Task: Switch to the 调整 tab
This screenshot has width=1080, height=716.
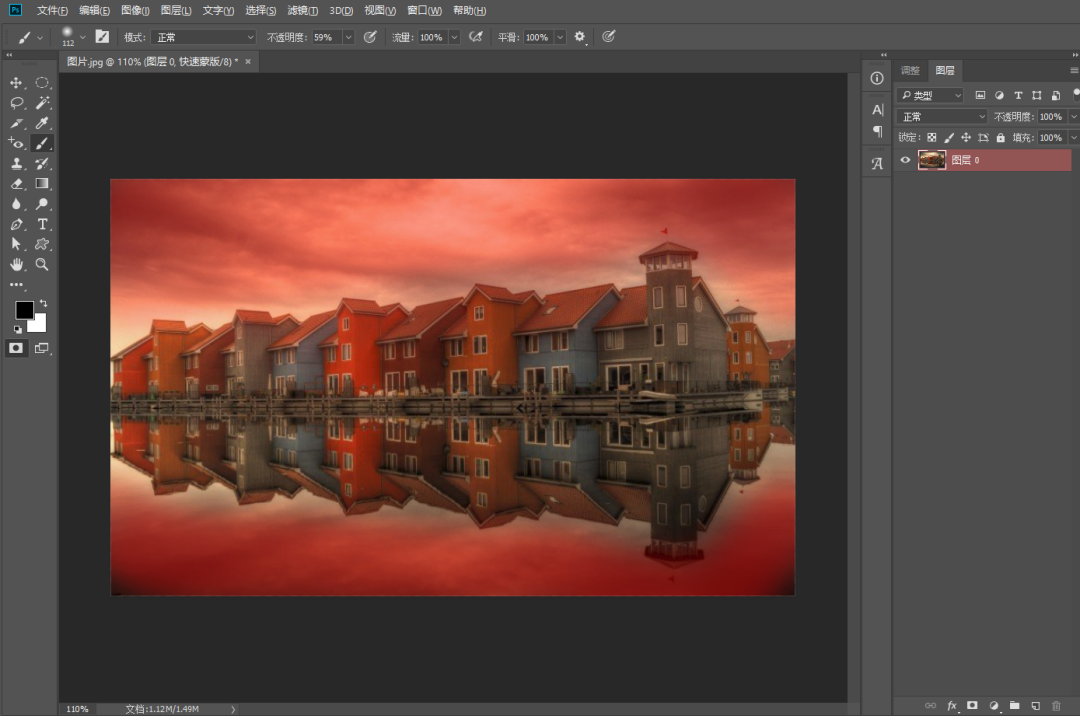Action: 911,70
